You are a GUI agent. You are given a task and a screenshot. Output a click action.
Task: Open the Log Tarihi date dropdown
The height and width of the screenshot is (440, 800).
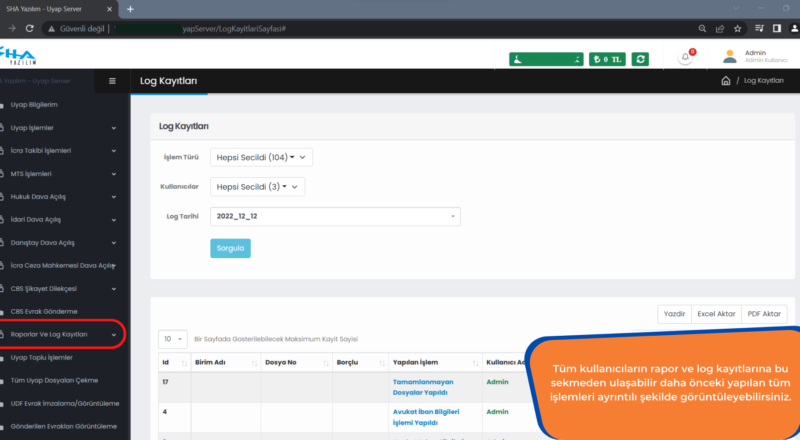335,215
